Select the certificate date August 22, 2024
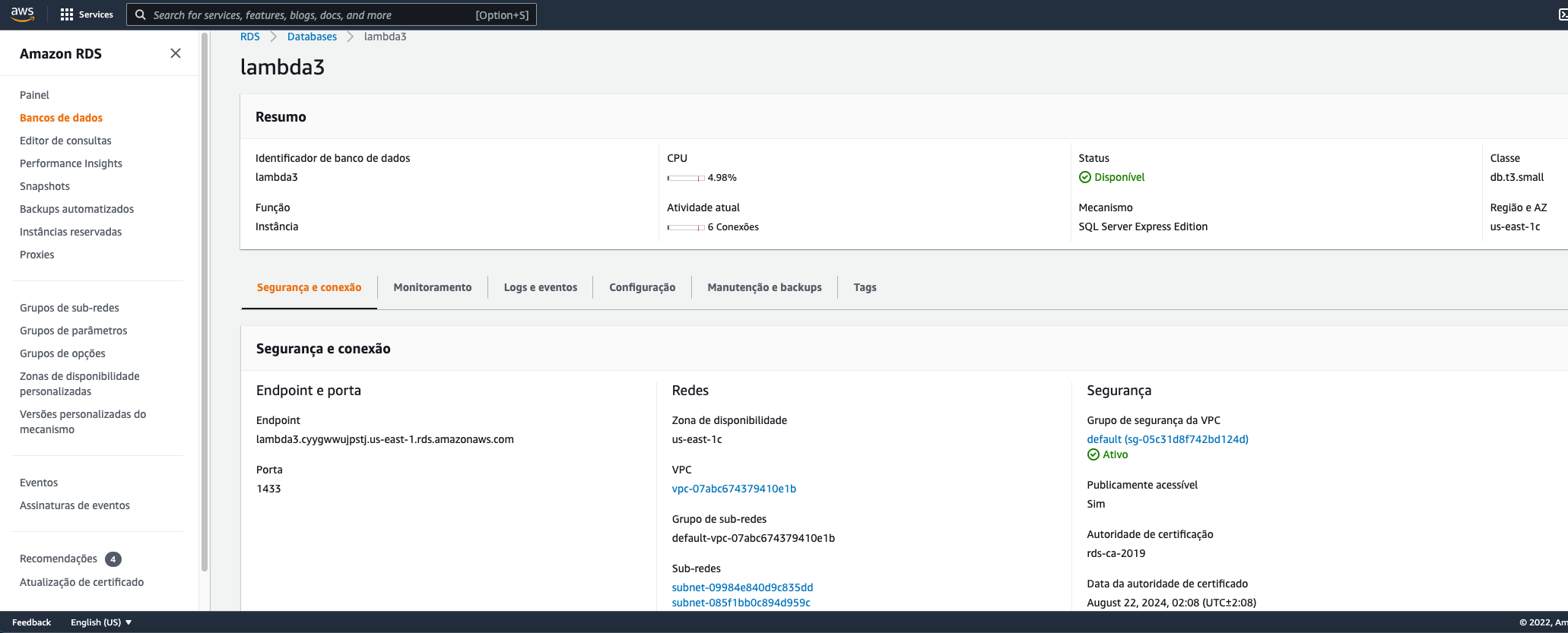The width and height of the screenshot is (1568, 633). point(1171,603)
